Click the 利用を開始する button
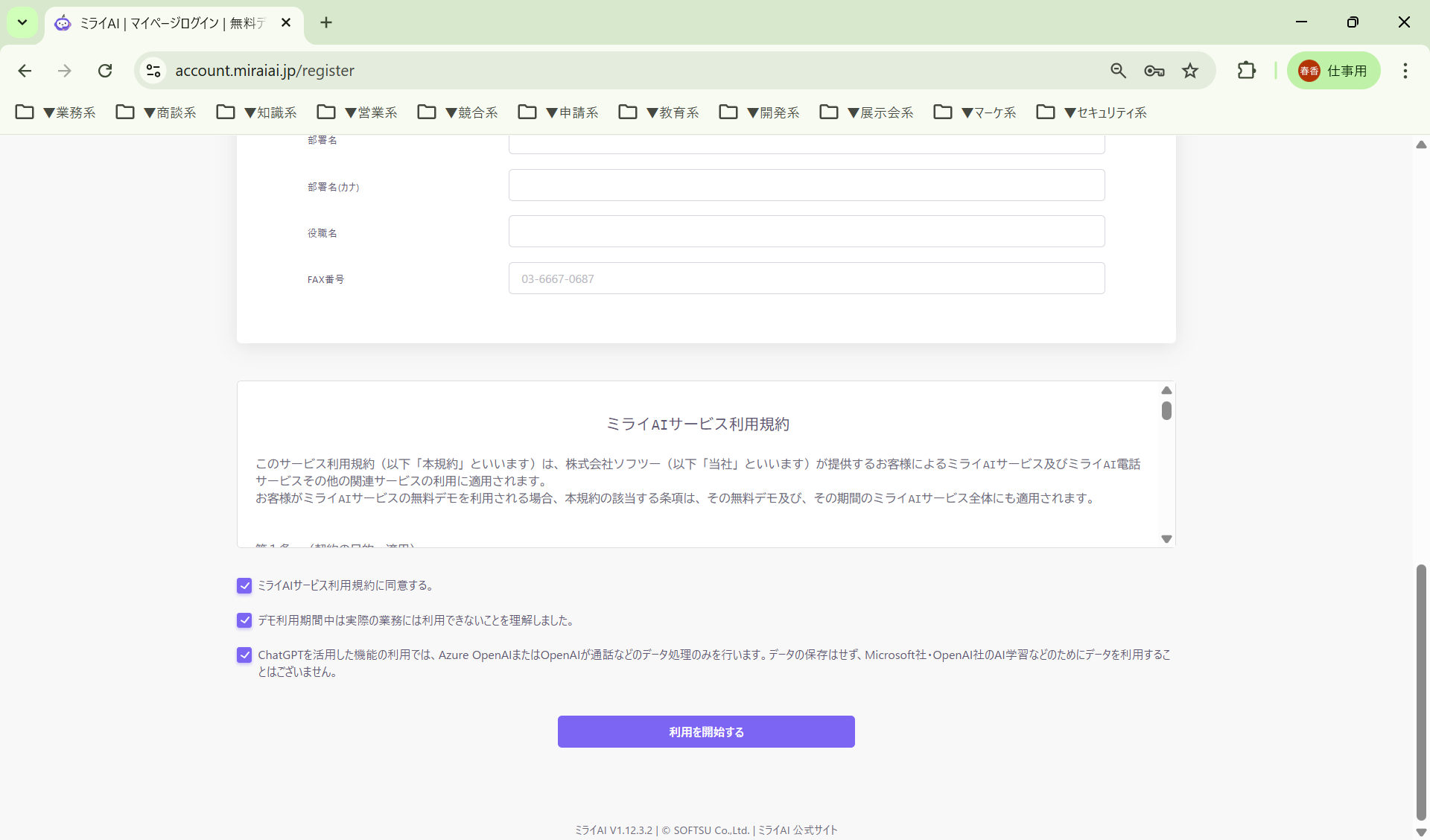 point(706,731)
